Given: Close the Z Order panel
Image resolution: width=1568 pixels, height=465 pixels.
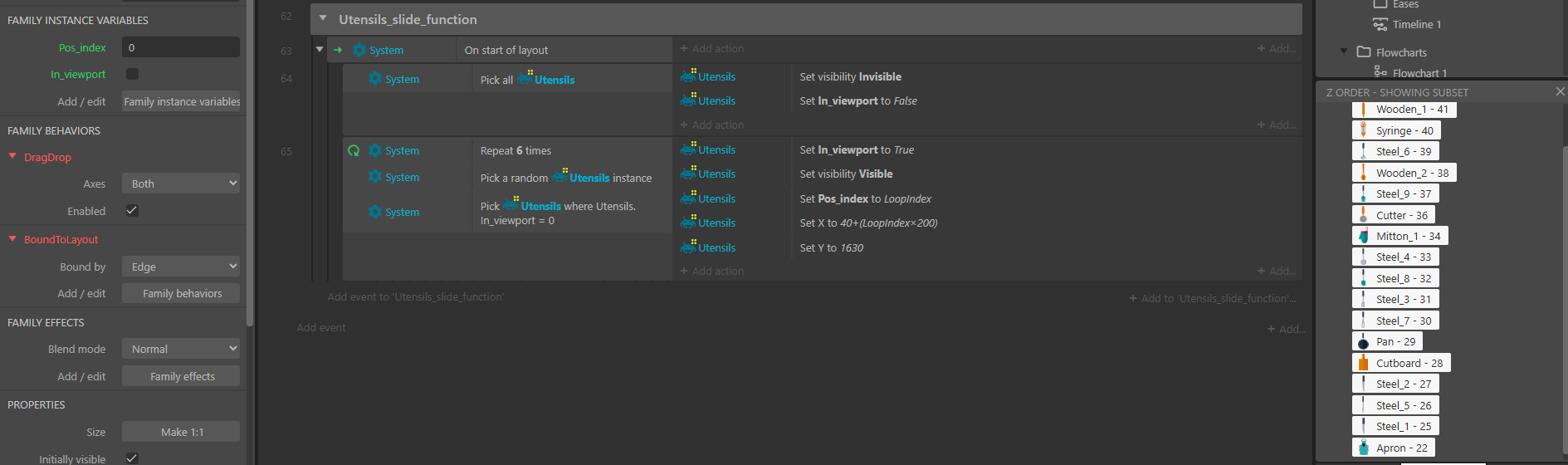Looking at the screenshot, I should (x=1560, y=91).
